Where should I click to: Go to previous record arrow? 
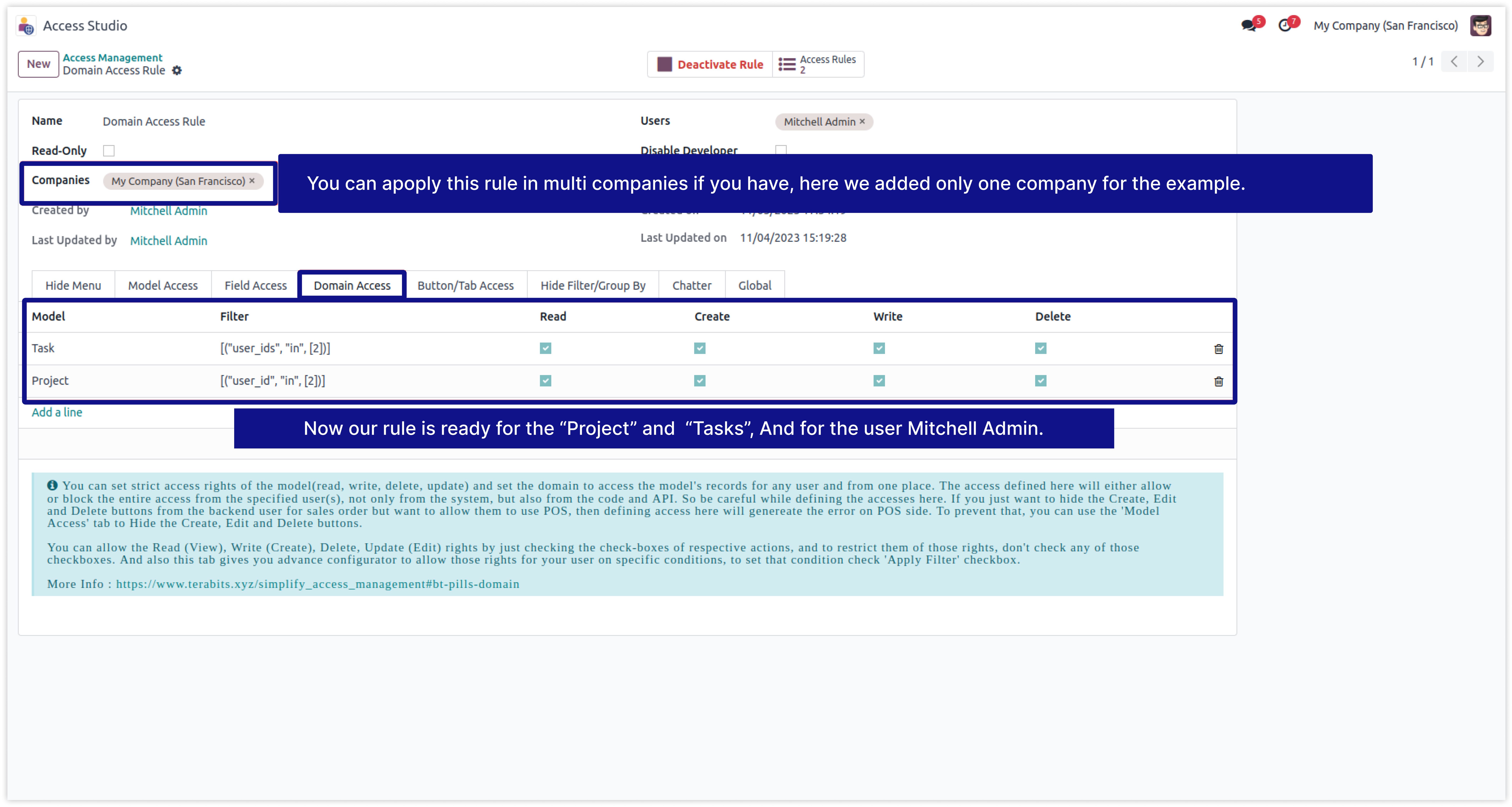(x=1454, y=62)
